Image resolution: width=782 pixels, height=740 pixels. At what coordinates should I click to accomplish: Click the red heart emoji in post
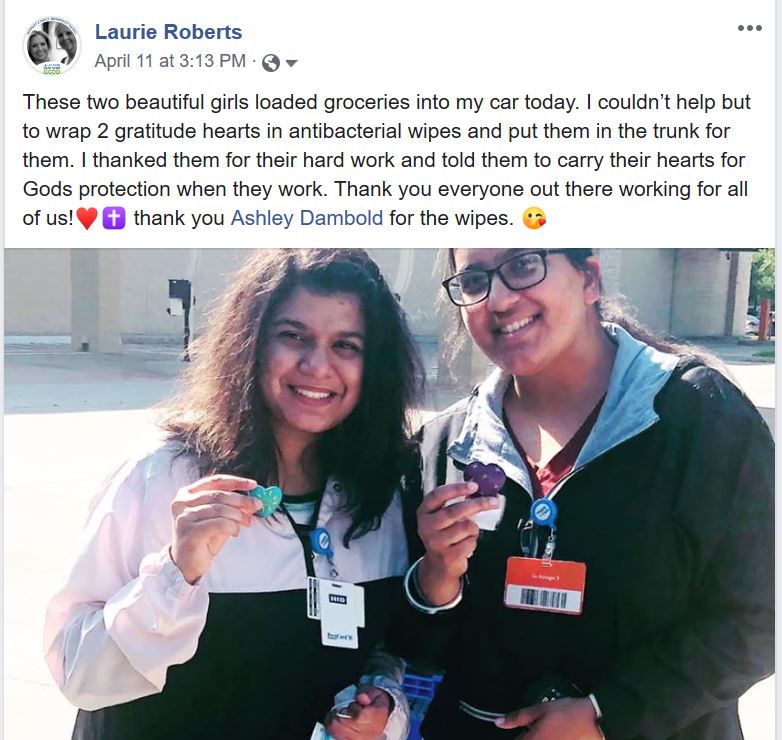(87, 218)
